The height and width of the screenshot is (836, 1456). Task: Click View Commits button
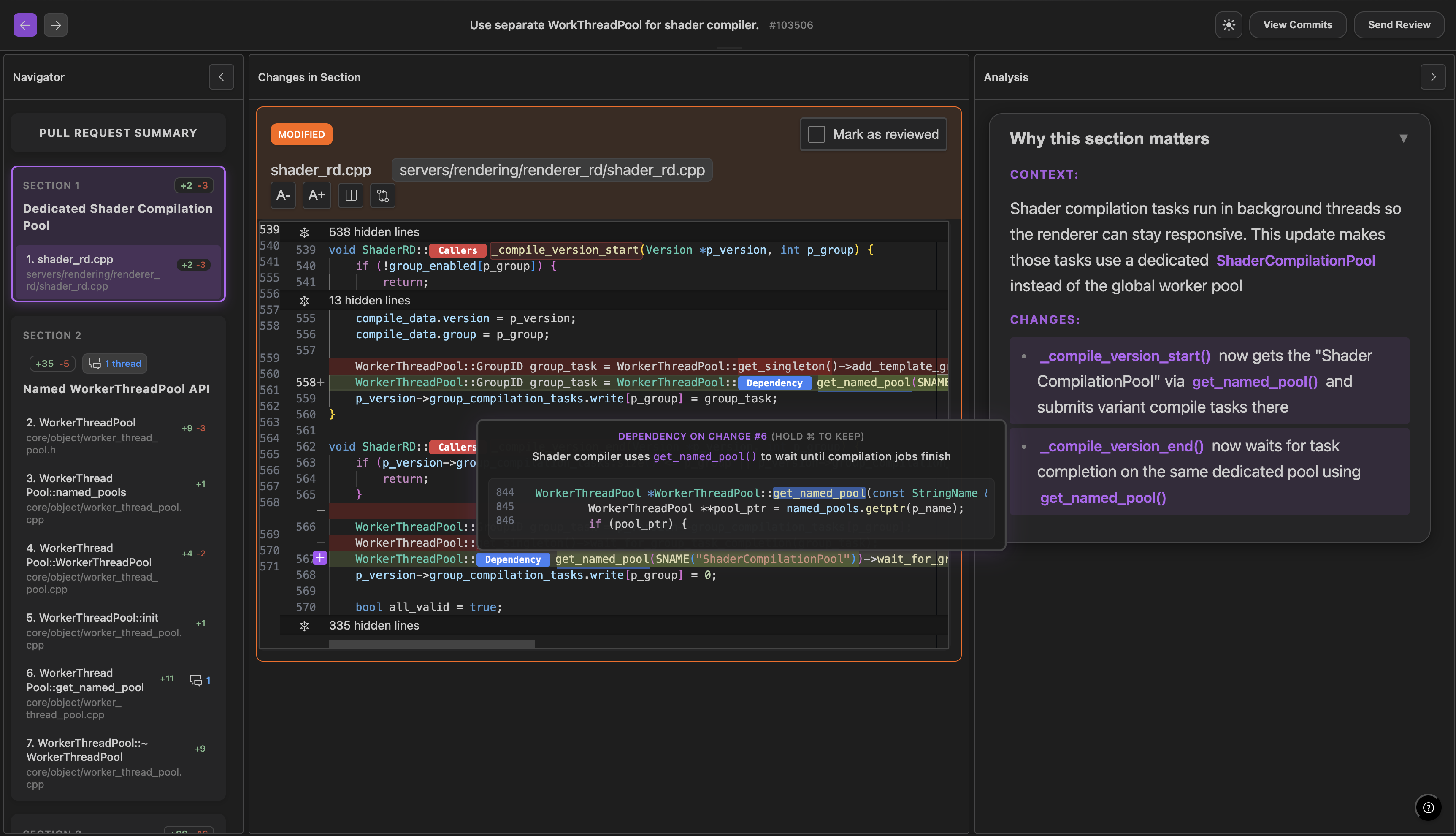tap(1297, 24)
